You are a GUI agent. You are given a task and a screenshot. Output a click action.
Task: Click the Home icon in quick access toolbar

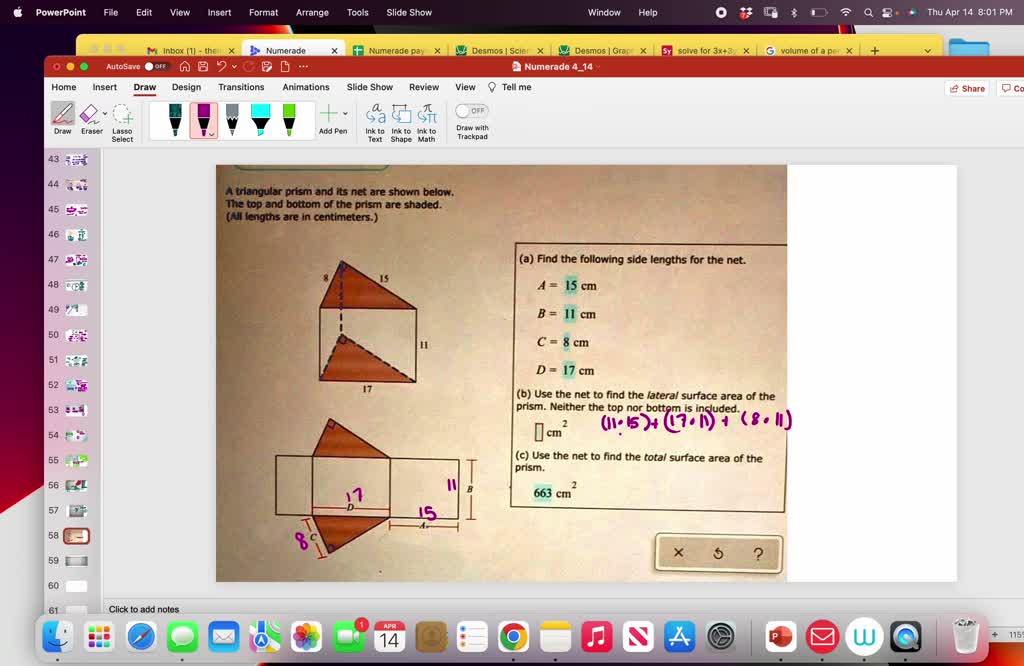[x=183, y=67]
